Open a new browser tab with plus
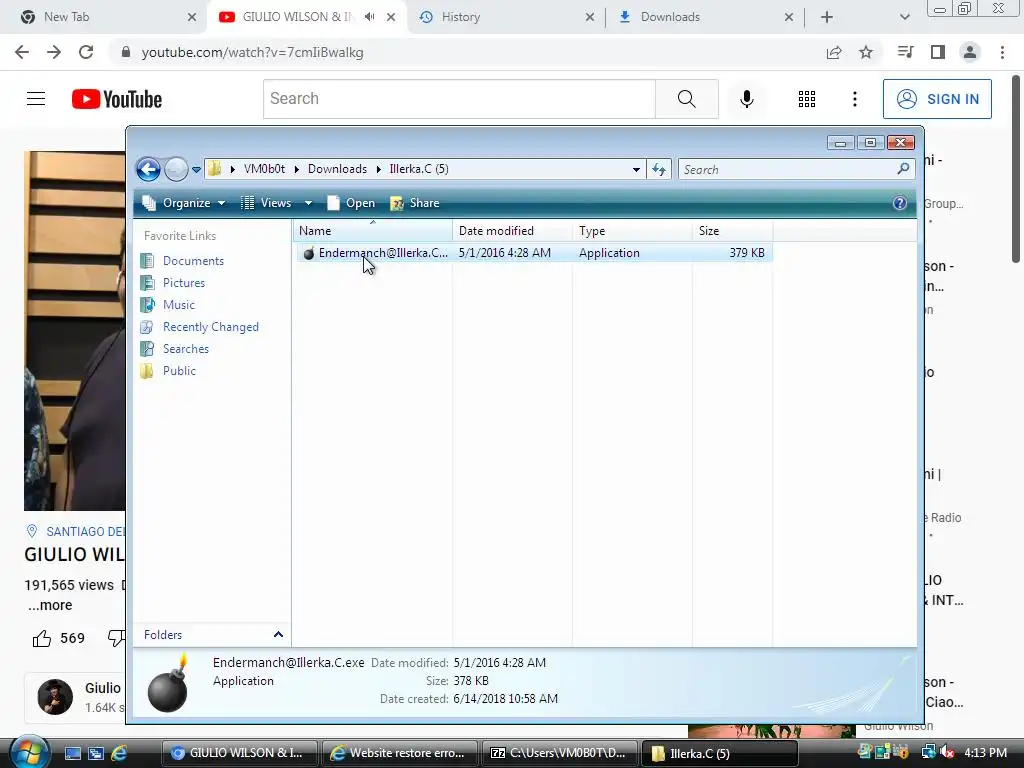1024x768 pixels. (827, 17)
